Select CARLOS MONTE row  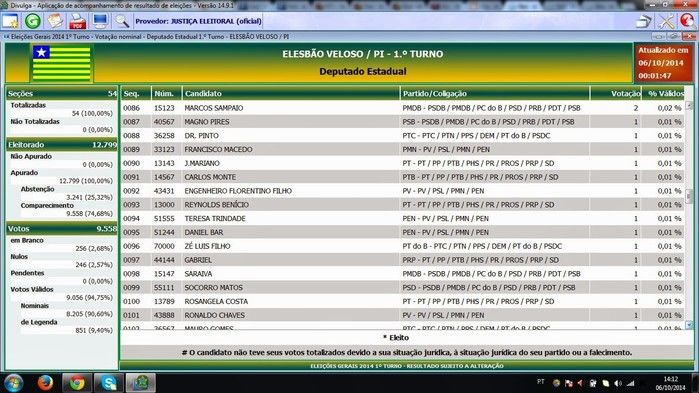click(403, 177)
